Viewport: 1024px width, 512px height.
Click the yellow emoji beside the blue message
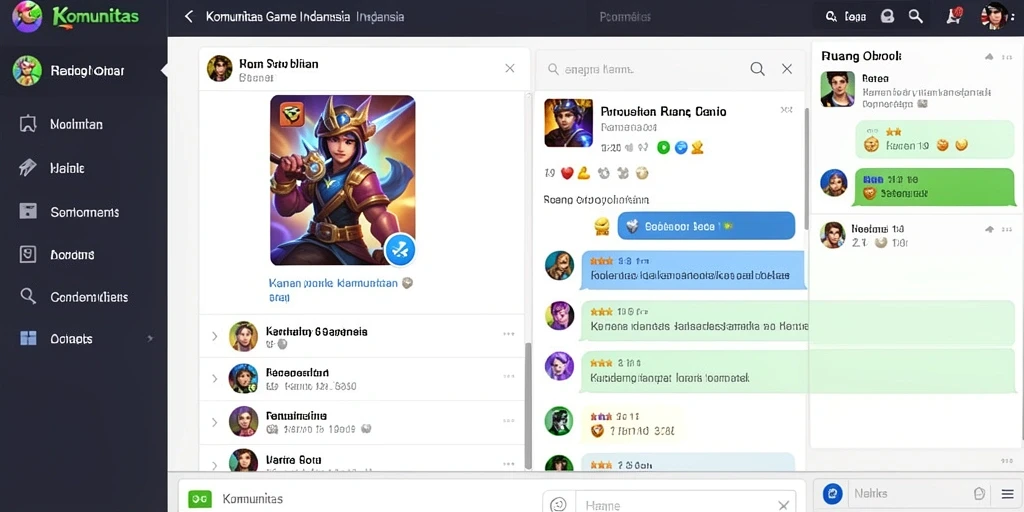602,227
